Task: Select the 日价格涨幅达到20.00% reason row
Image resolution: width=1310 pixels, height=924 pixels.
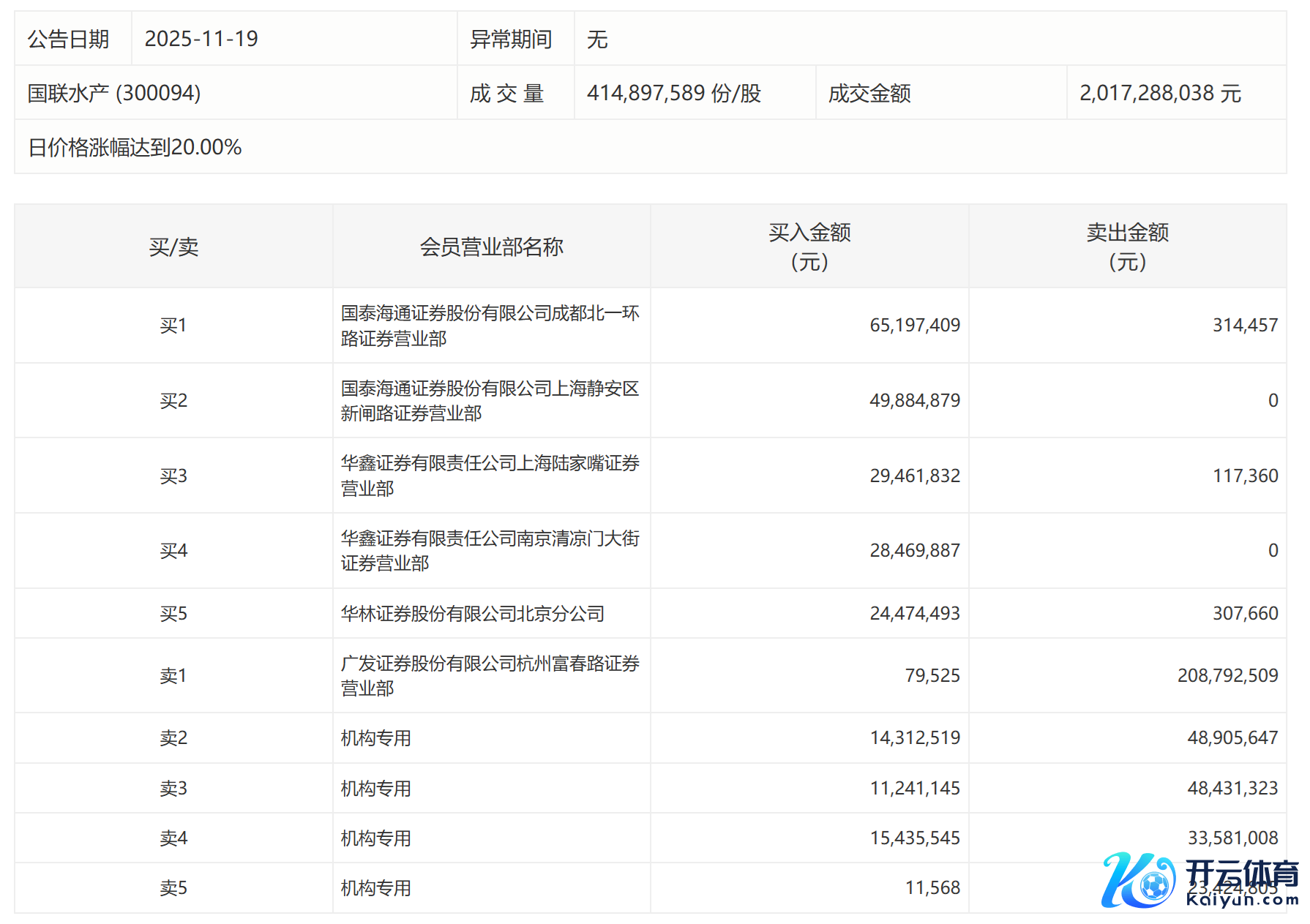Action: coord(135,147)
